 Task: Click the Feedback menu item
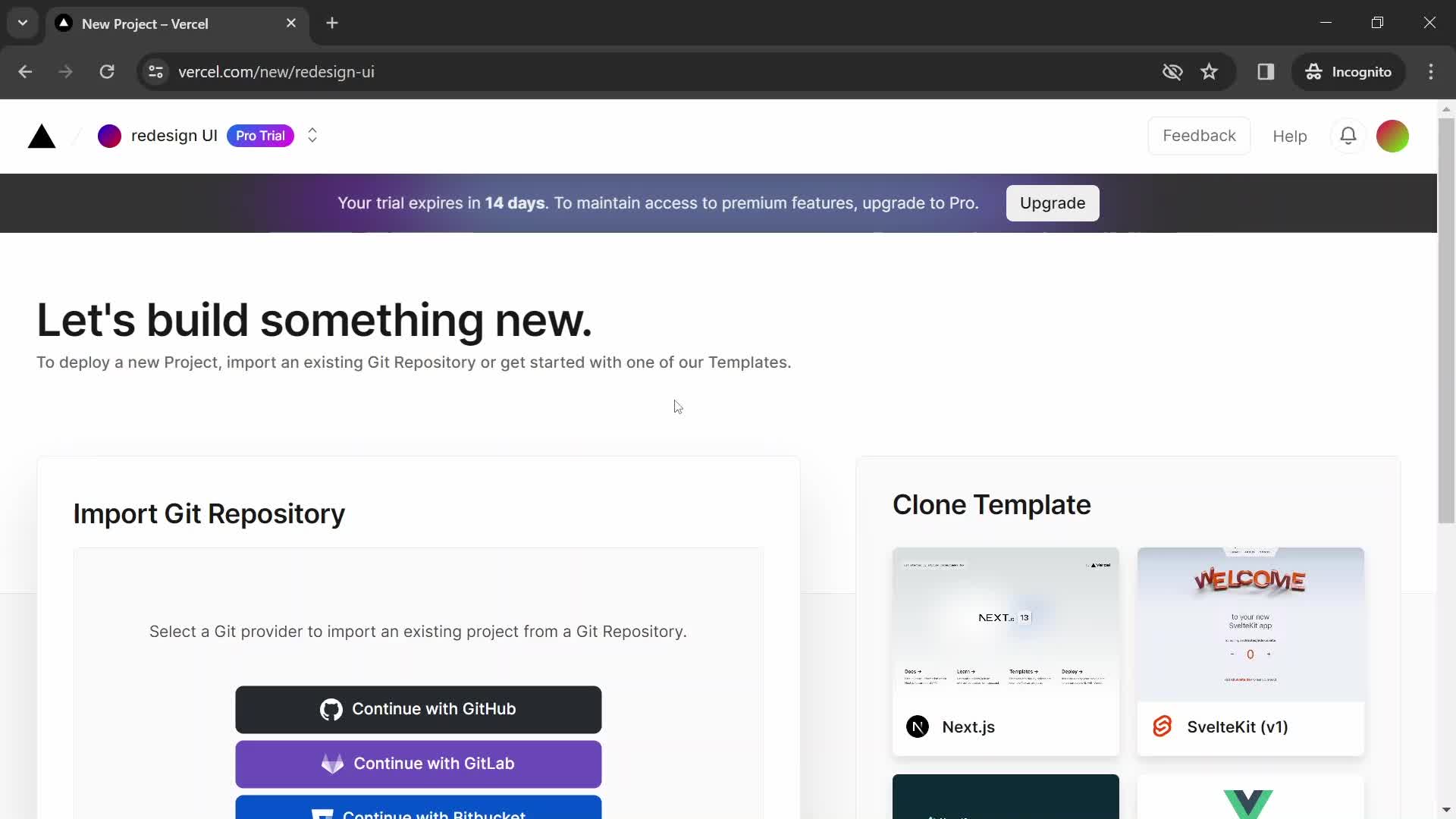[x=1199, y=135]
